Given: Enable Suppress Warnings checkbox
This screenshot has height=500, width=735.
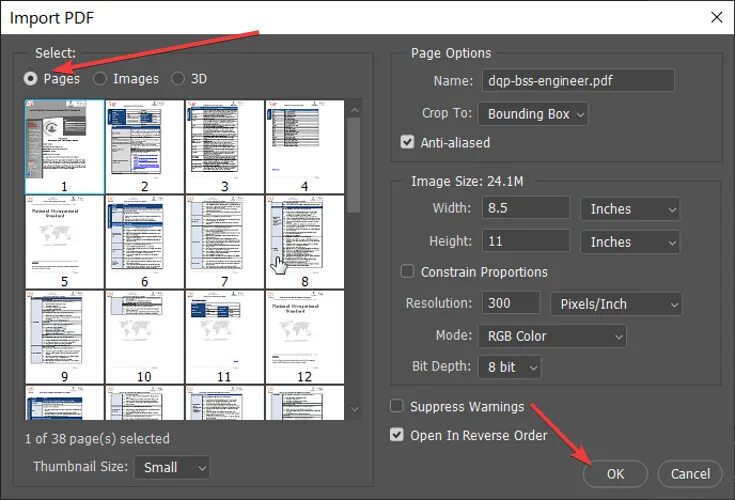Looking at the screenshot, I should [x=397, y=406].
